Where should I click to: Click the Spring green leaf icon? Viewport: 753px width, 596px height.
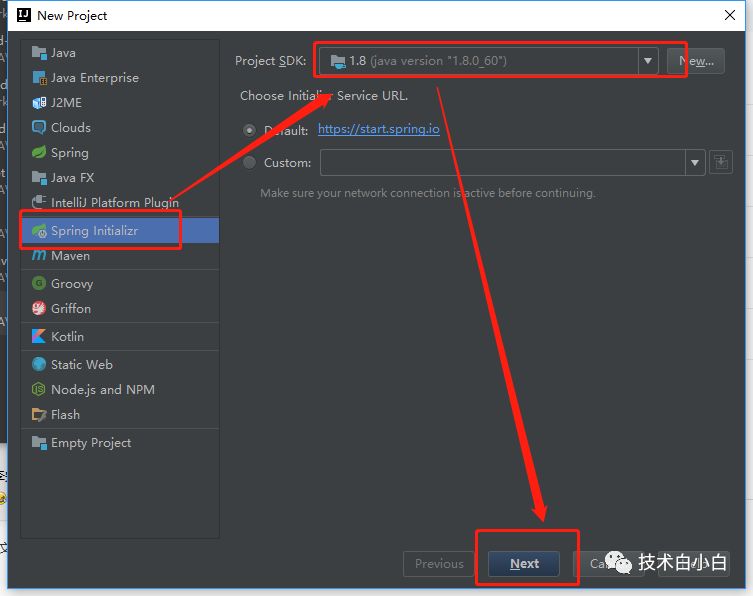[x=39, y=152]
